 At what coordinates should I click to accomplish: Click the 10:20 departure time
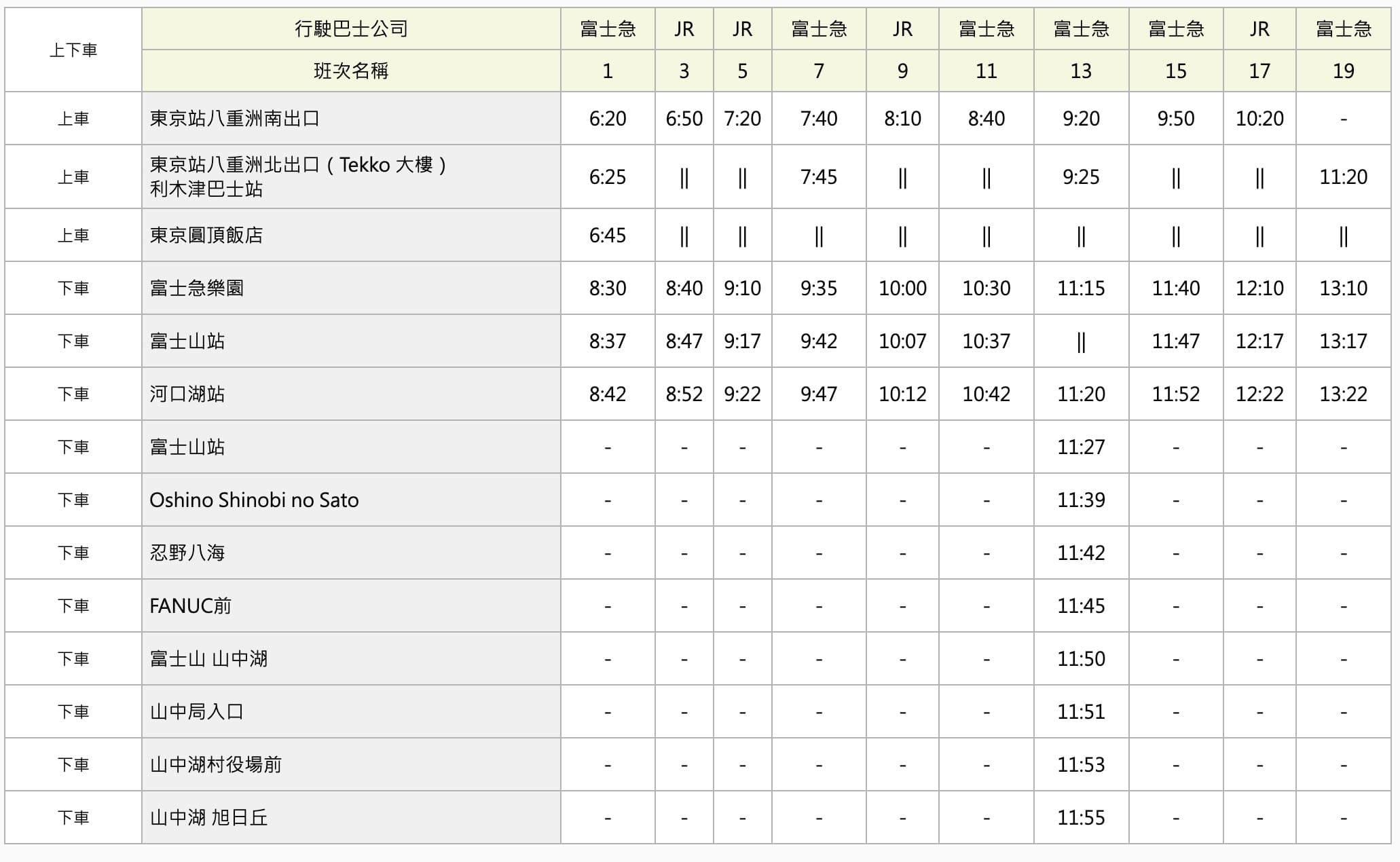click(1259, 119)
